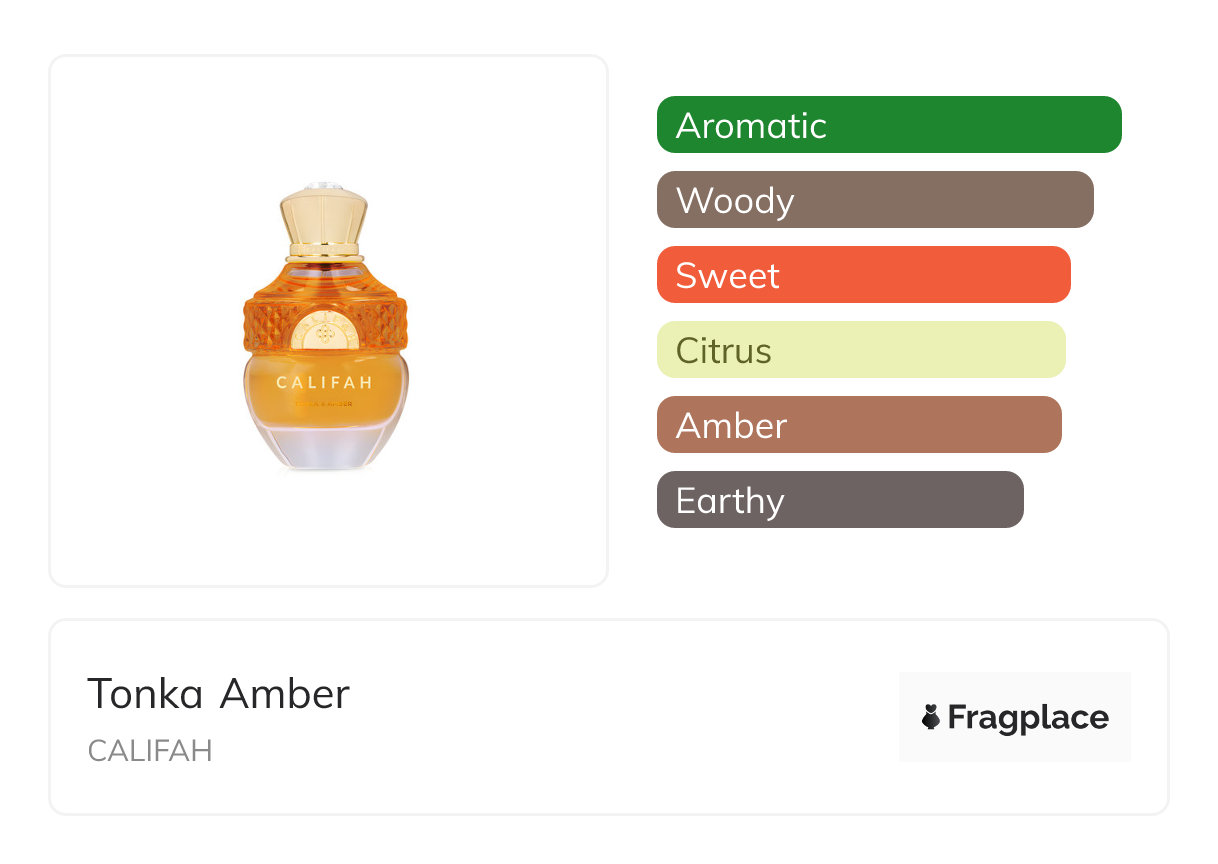Select the green Aromatic accord bar
Viewport: 1218px width, 864px height.
coord(888,125)
